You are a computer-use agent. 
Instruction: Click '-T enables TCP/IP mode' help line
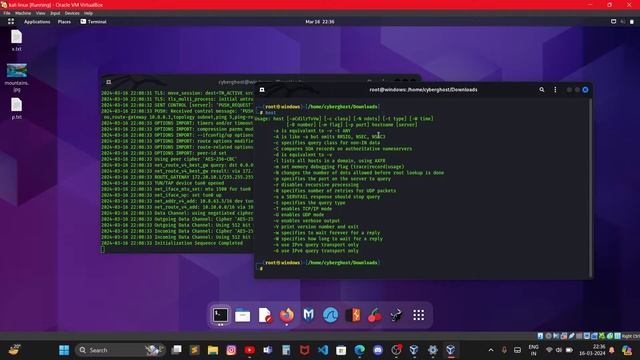[303, 209]
